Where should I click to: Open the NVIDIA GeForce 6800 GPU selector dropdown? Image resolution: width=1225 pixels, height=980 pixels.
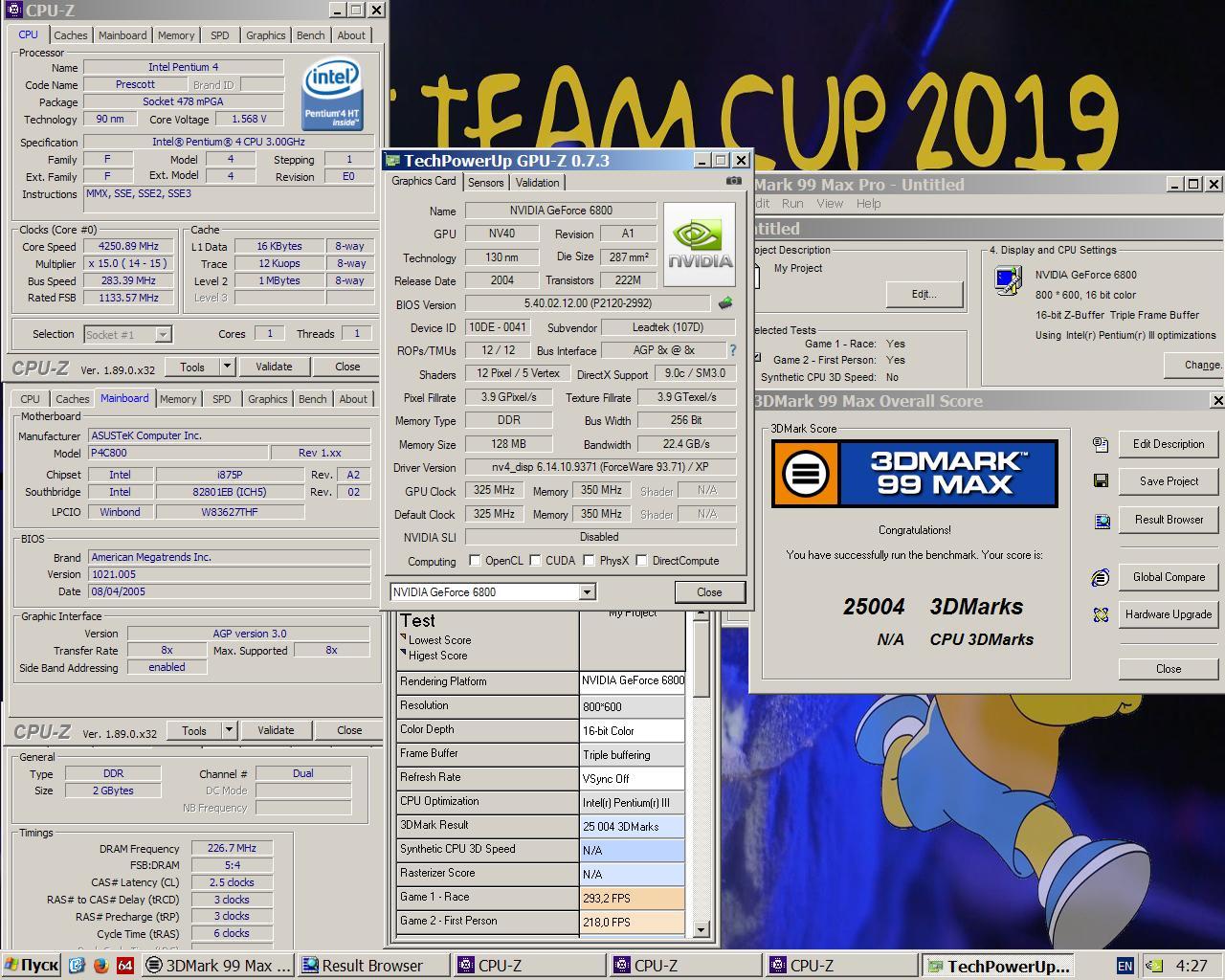pyautogui.click(x=587, y=592)
